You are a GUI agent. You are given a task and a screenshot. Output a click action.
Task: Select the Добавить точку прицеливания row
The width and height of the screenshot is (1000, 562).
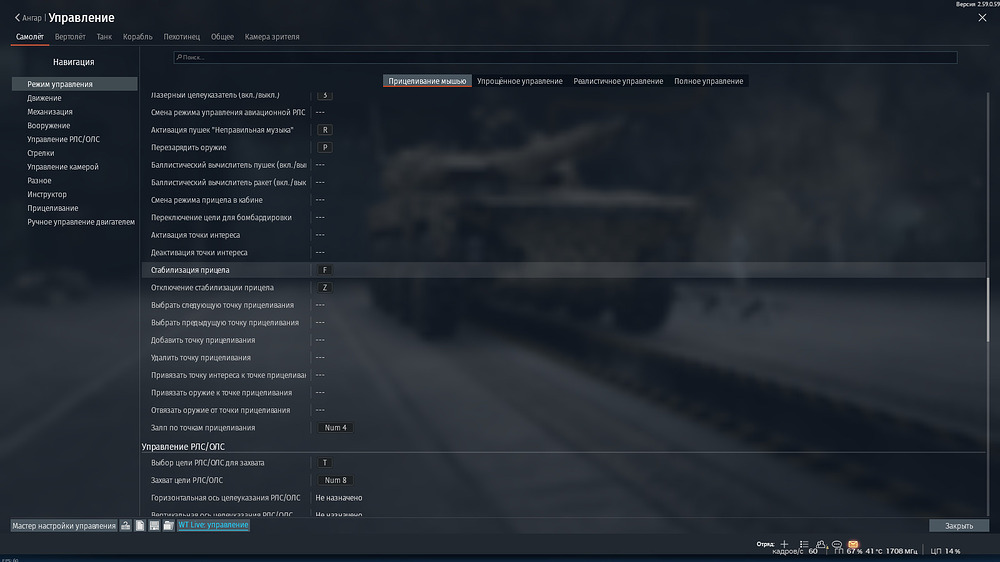click(x=563, y=341)
